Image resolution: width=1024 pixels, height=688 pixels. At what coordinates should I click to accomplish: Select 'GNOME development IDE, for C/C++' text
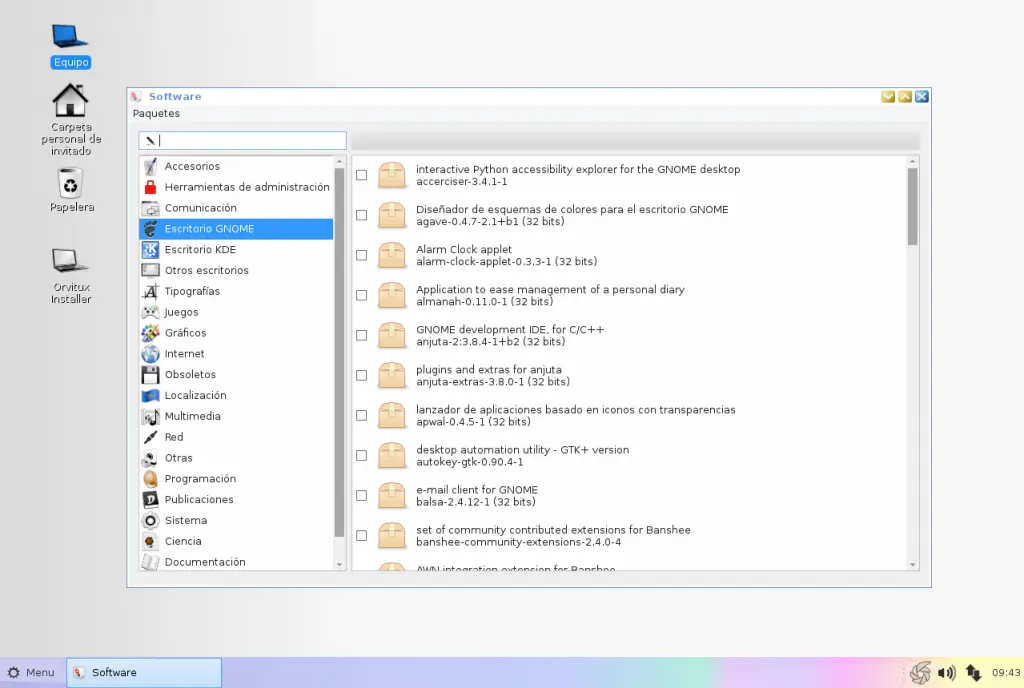tap(510, 330)
